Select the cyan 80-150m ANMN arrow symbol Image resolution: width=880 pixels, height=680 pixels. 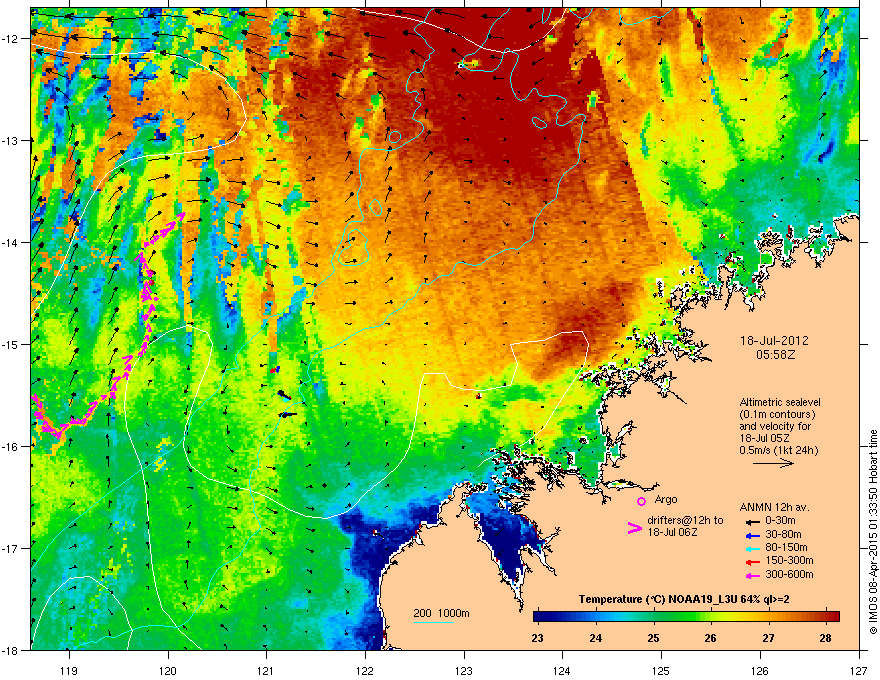[x=753, y=548]
